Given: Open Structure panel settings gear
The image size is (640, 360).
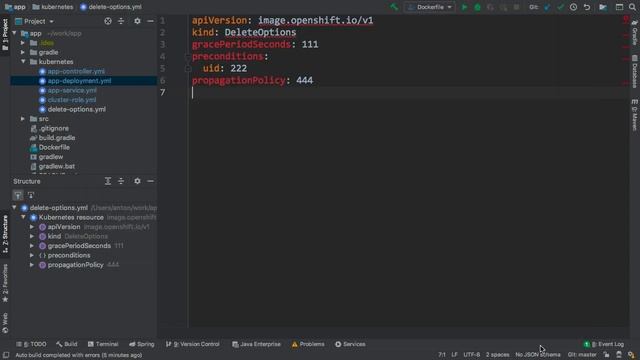Looking at the screenshot, I should click(137, 181).
